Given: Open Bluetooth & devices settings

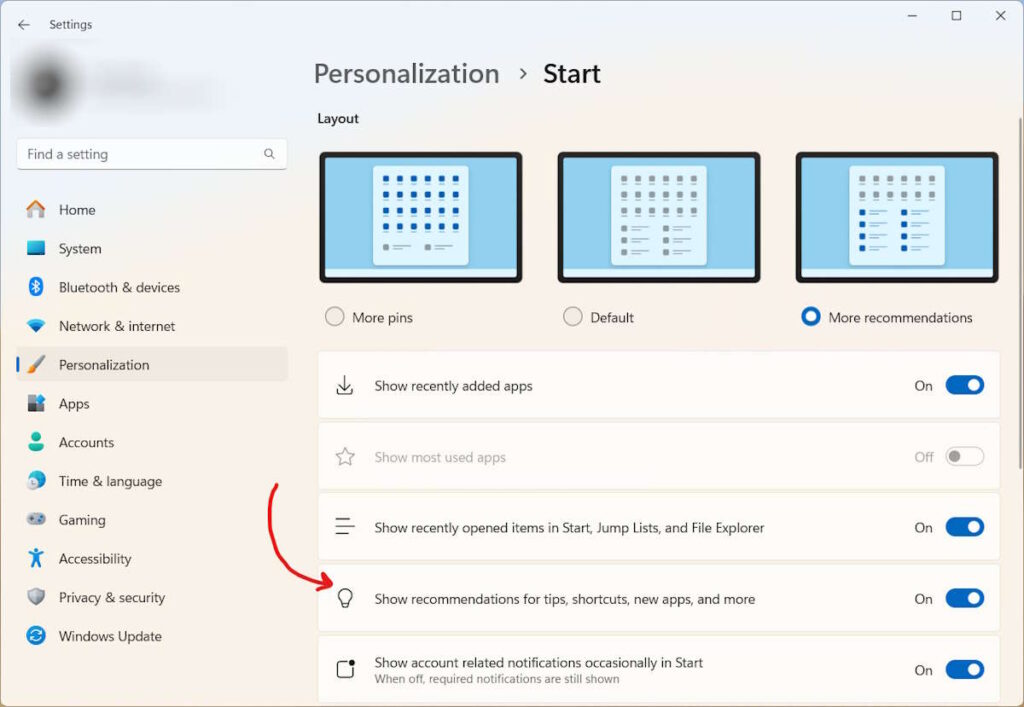Looking at the screenshot, I should click(152, 287).
